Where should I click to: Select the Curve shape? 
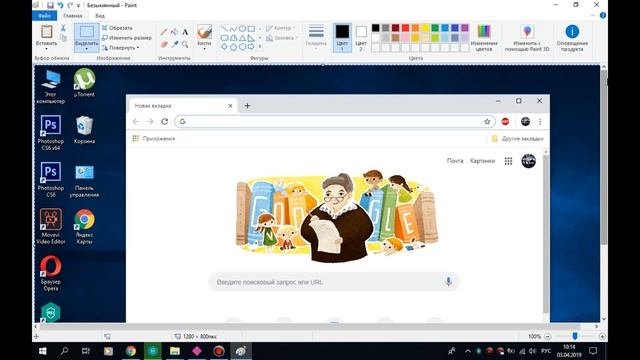coord(233,29)
